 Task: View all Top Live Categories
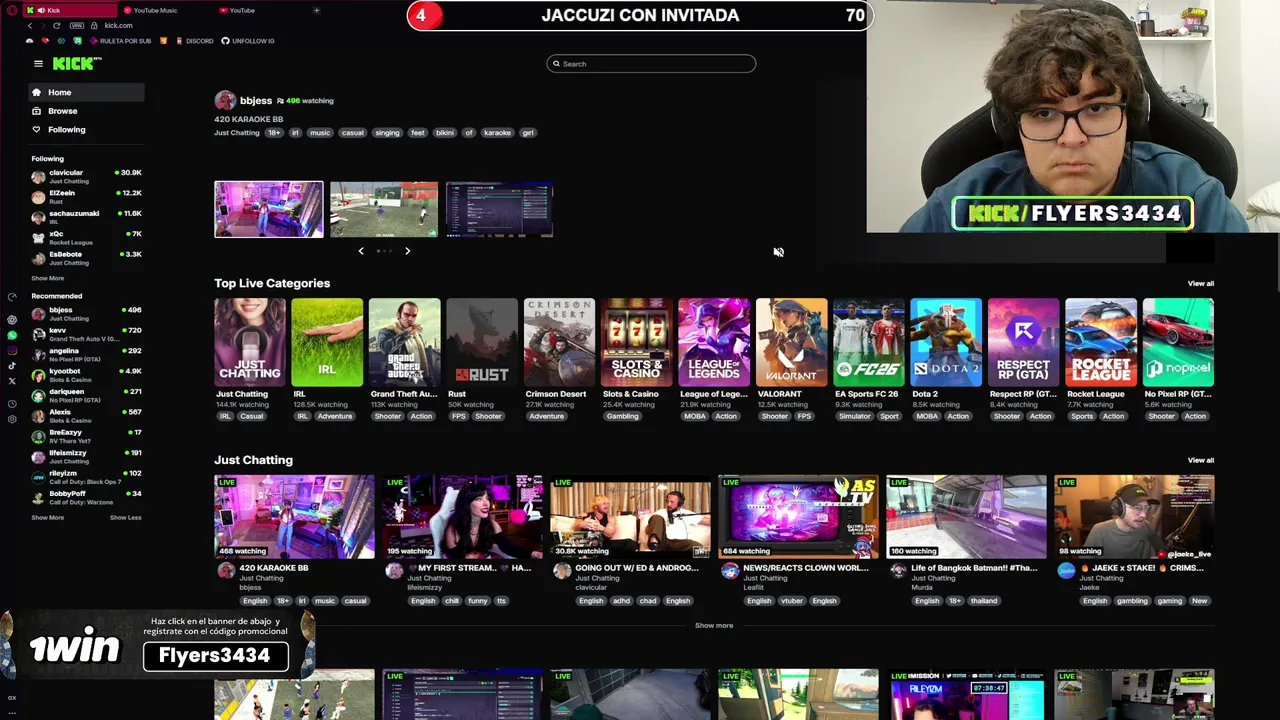point(1200,284)
